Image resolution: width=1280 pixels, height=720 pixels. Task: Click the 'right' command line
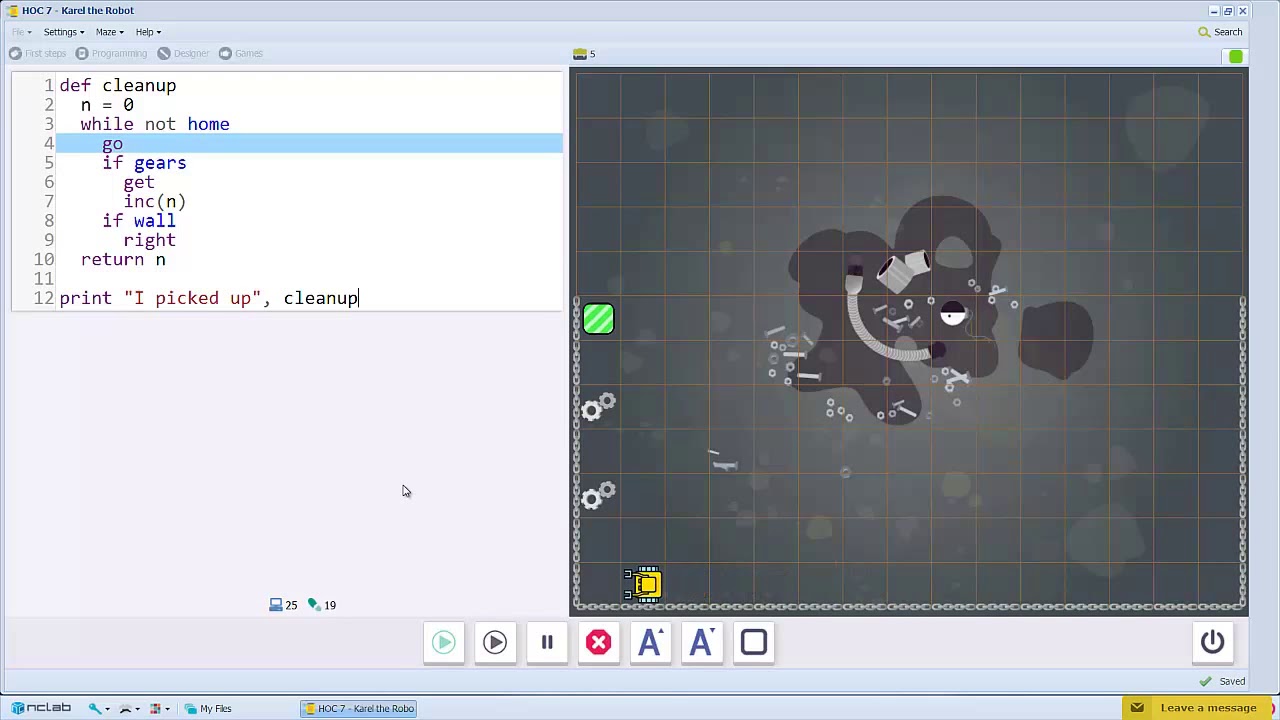coord(149,240)
